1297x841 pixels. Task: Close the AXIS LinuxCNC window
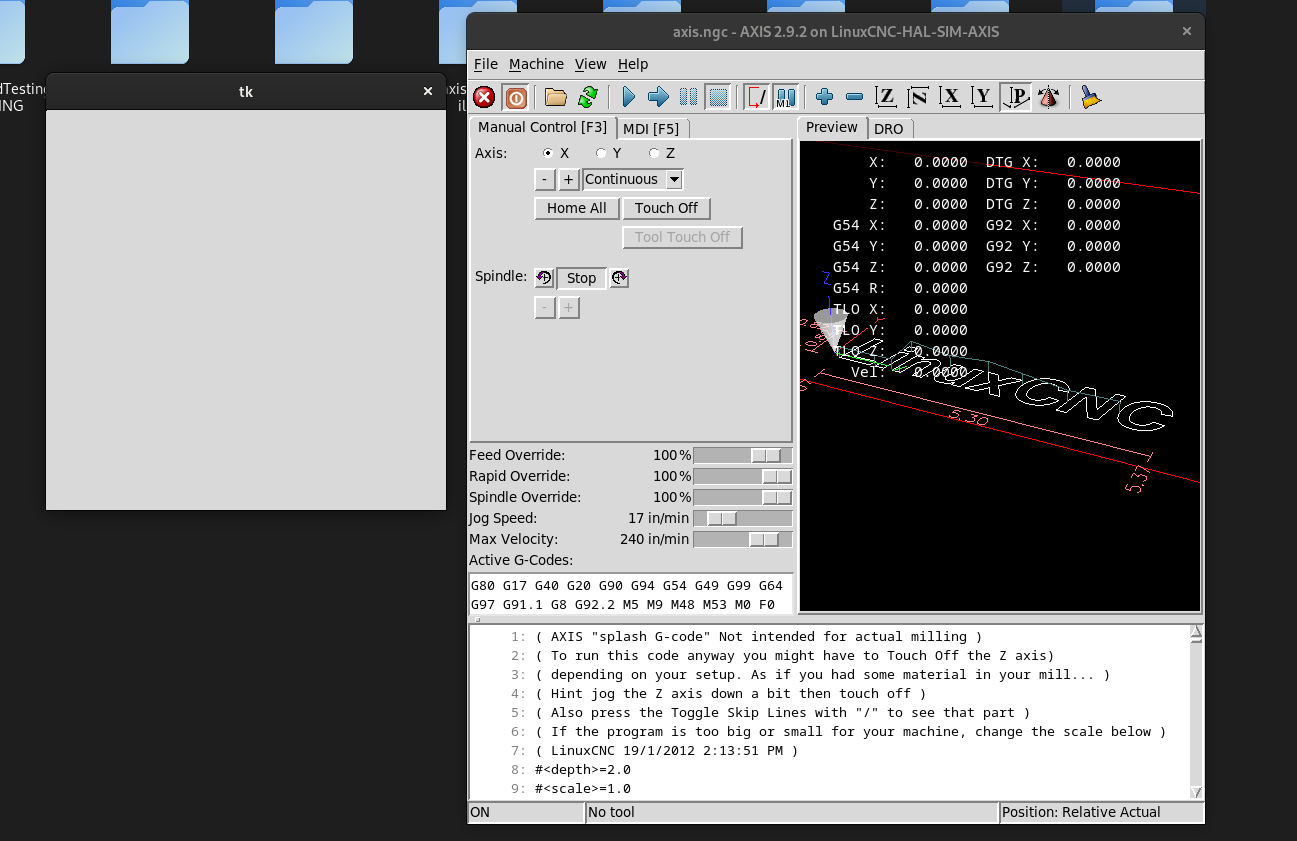(x=1187, y=31)
